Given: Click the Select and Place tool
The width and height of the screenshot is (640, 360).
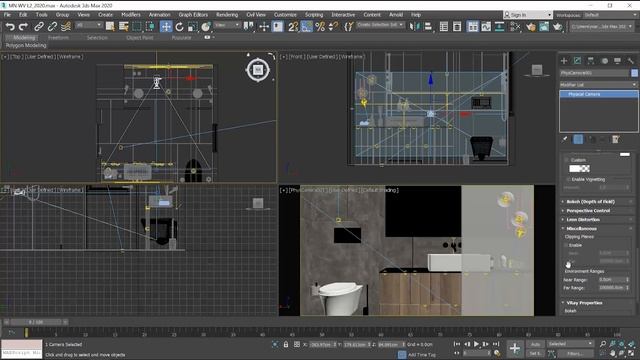Looking at the screenshot, I should tap(206, 27).
